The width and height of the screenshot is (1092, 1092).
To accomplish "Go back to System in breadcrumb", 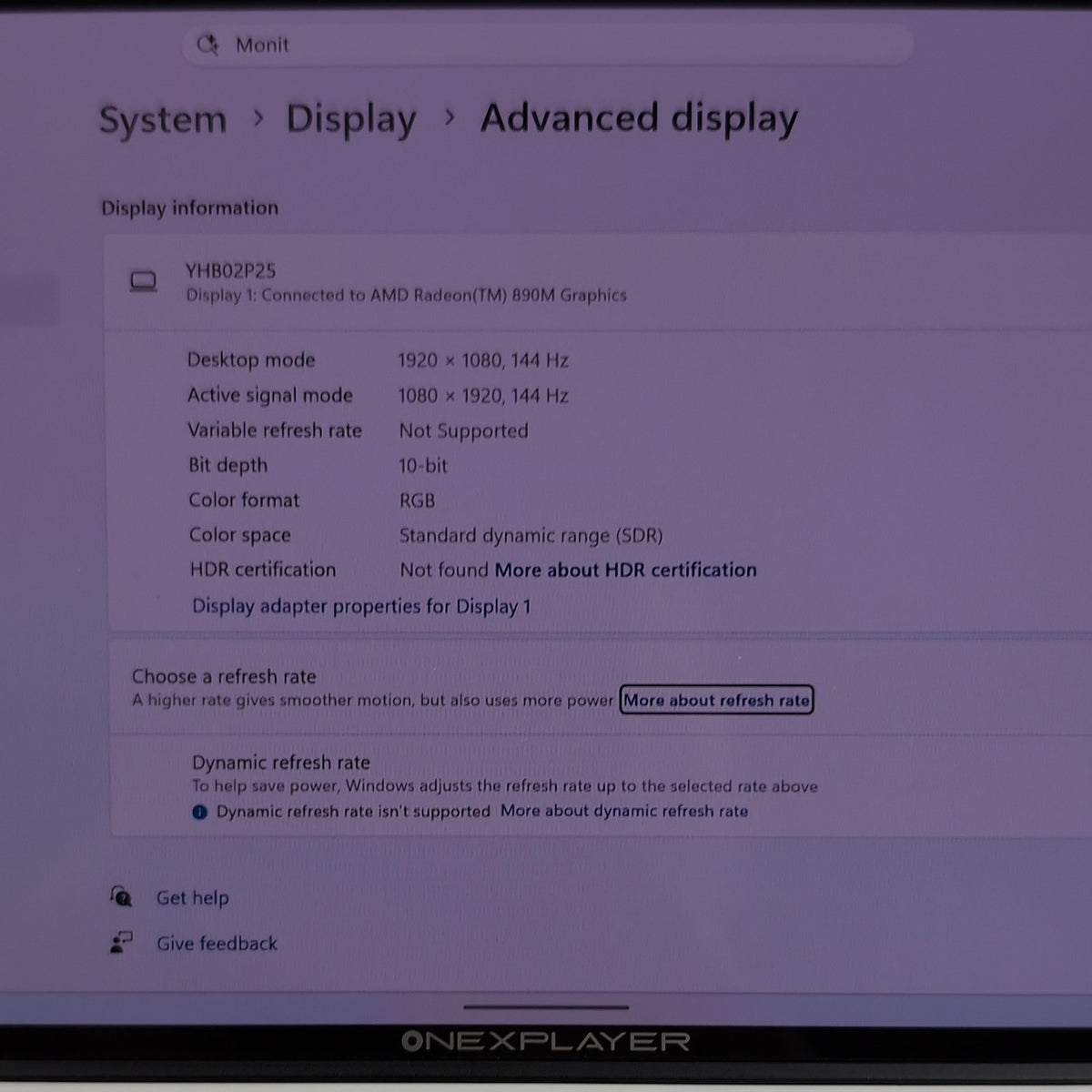I will pyautogui.click(x=163, y=119).
